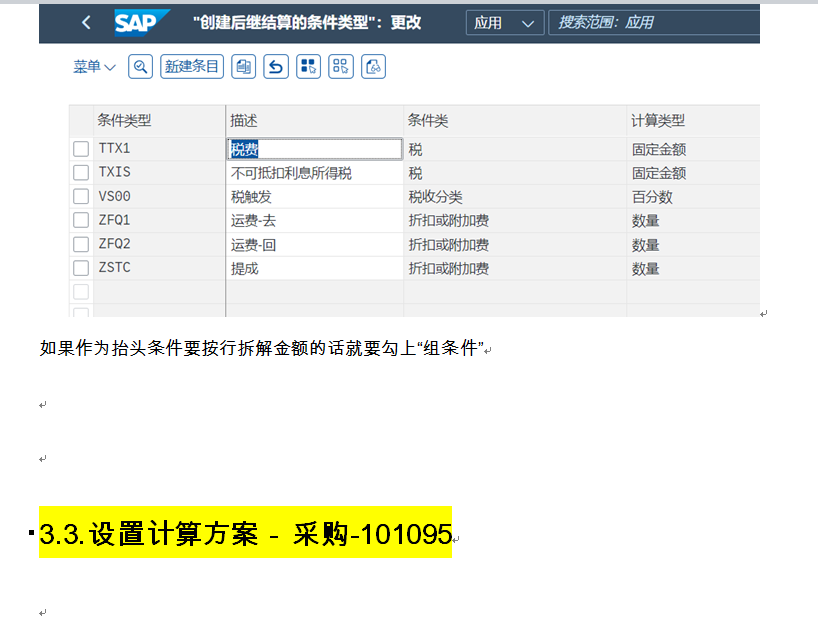
Task: Toggle the ZFQ1 row checkbox
Action: click(81, 220)
